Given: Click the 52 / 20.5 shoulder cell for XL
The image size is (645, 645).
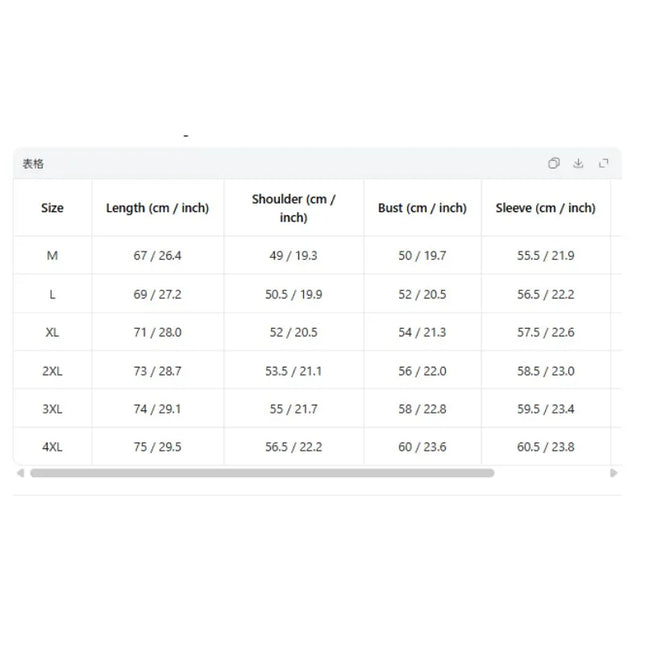Looking at the screenshot, I should tap(294, 332).
